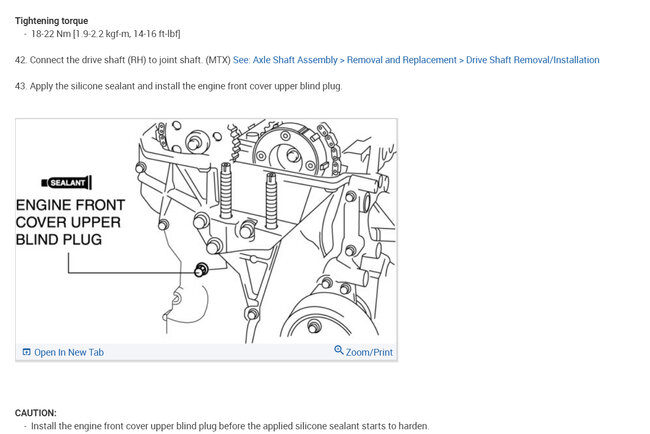650x434 pixels.
Task: Click step 42 'Connect the drive shaft (RH)' text
Action: click(123, 60)
